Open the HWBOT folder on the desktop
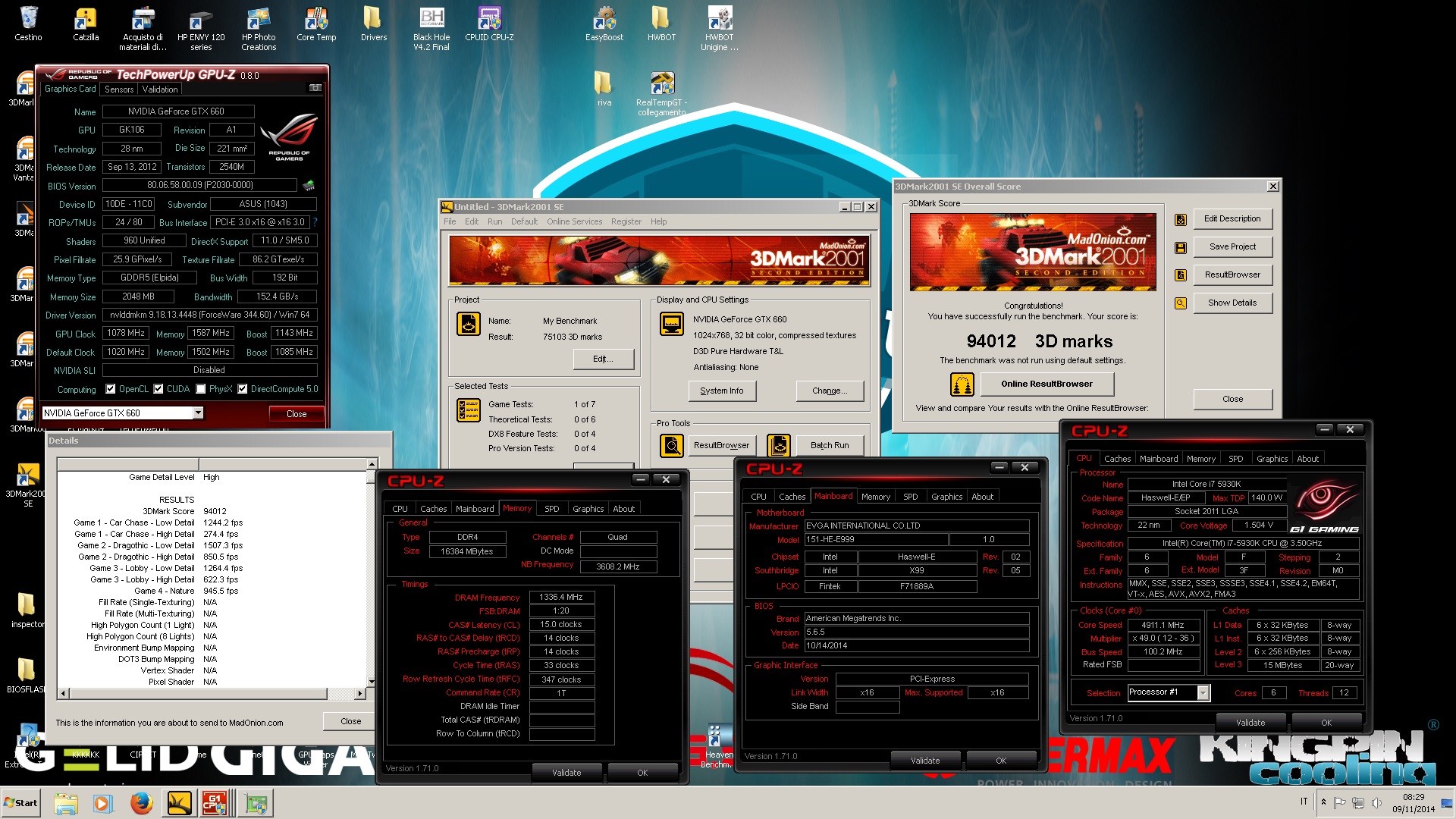Viewport: 1456px width, 819px height. click(x=661, y=23)
